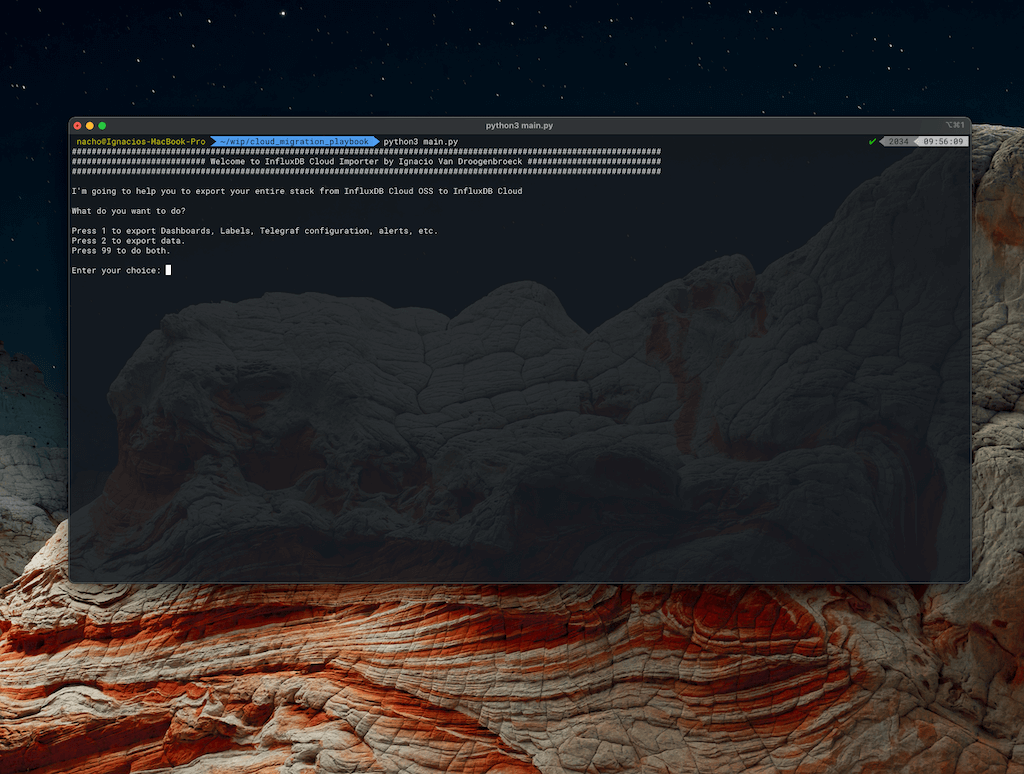The height and width of the screenshot is (774, 1024).
Task: Click the 'Press 2 to export data.' line
Action: tap(129, 241)
